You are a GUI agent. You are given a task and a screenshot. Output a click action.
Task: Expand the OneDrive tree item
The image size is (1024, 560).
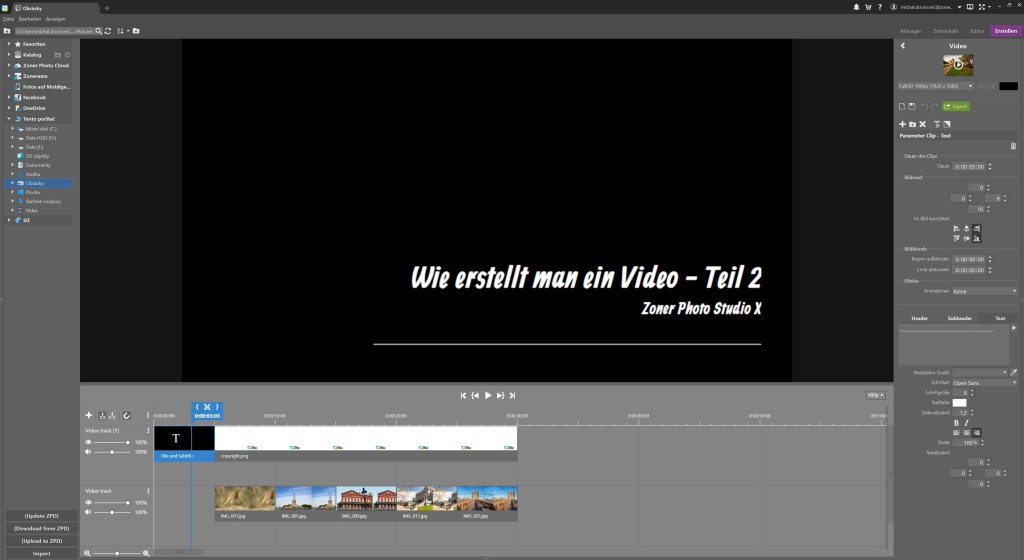coord(8,108)
